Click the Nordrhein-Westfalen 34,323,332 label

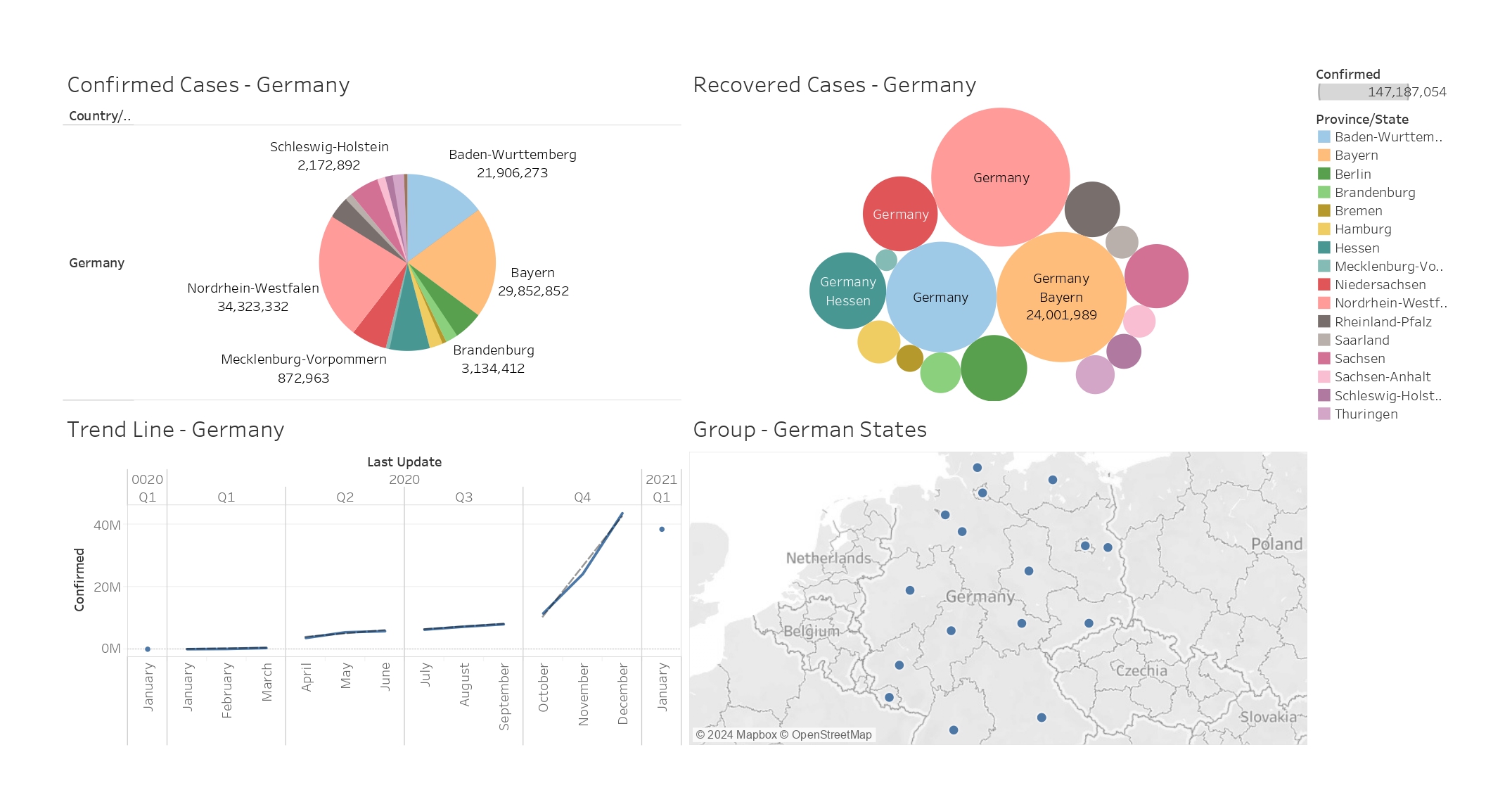(253, 297)
